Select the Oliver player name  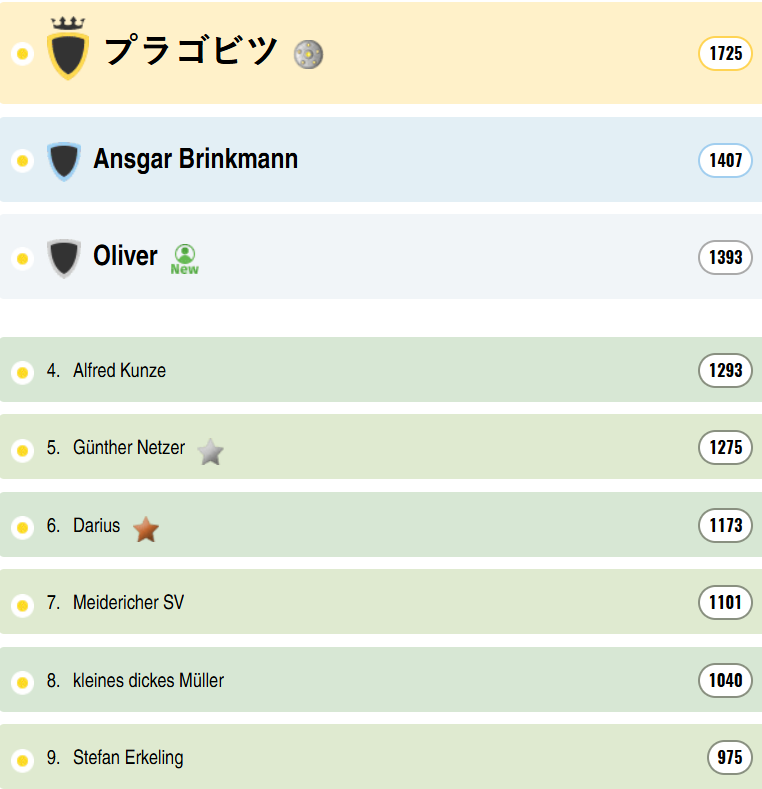pyautogui.click(x=125, y=256)
